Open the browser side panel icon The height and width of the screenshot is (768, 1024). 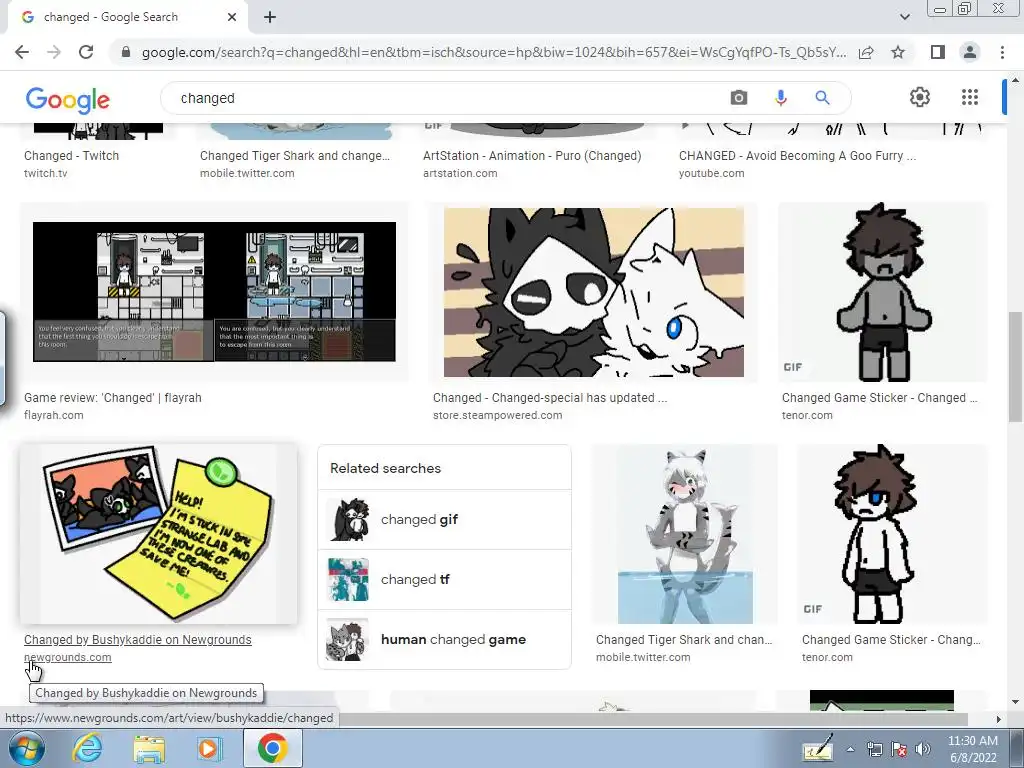pyautogui.click(x=938, y=52)
